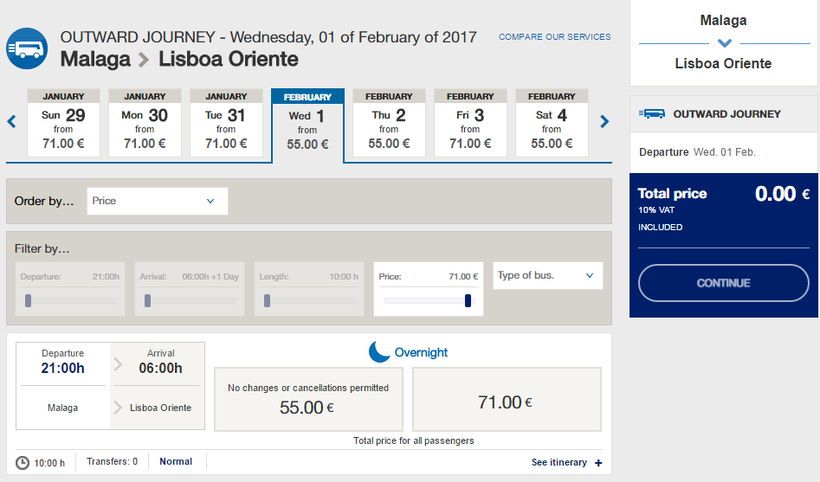
Task: Click the Price filter slider handle
Action: tap(468, 300)
